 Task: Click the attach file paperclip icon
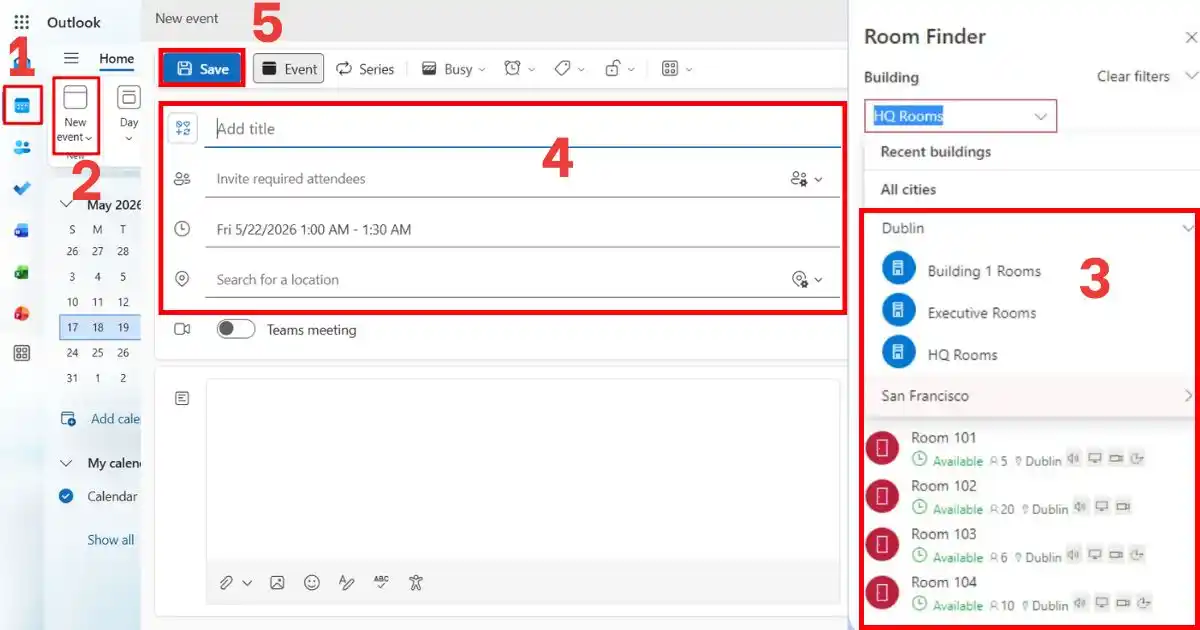[x=227, y=582]
